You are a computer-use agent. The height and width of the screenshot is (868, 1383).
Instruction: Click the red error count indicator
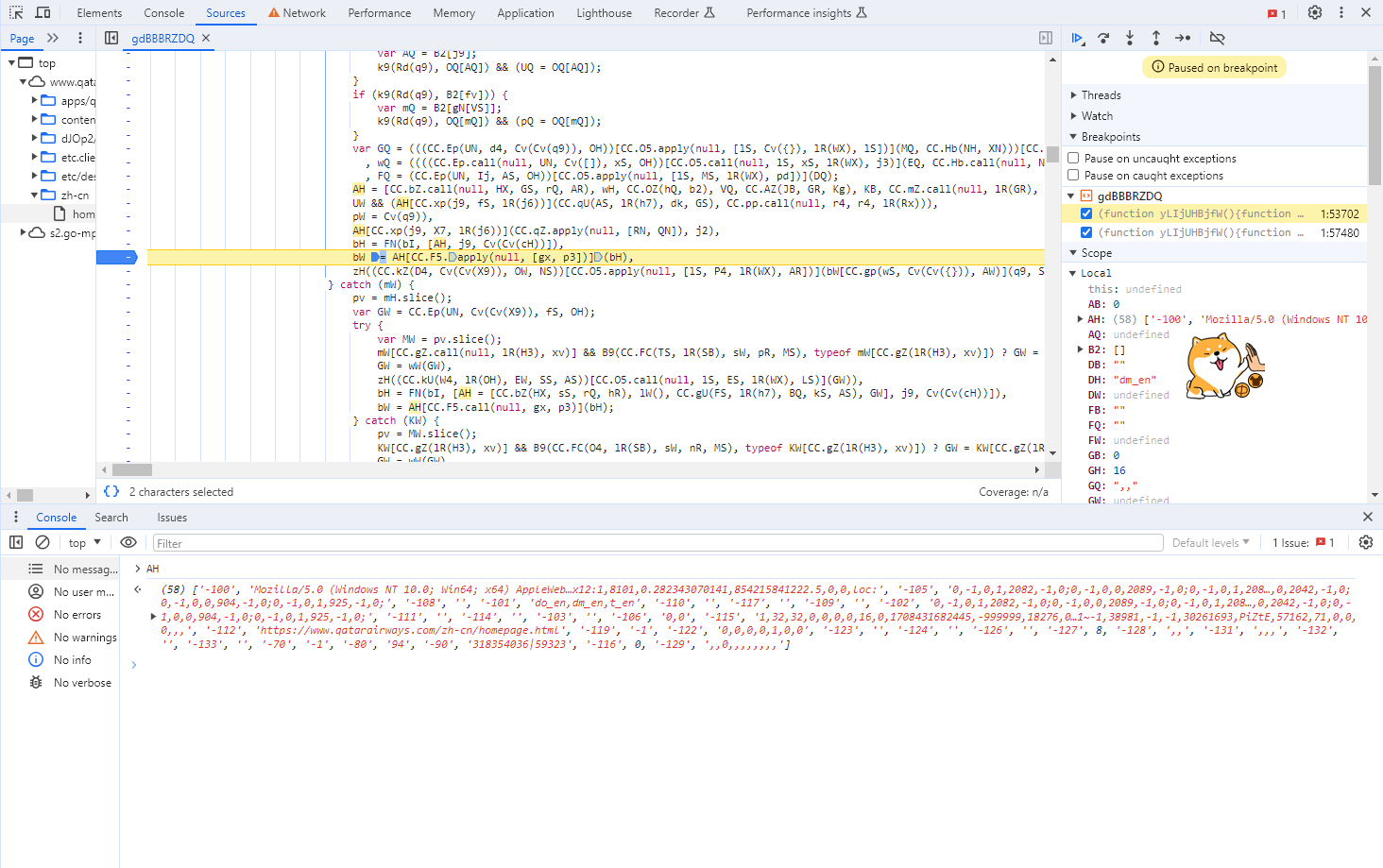[x=1277, y=13]
